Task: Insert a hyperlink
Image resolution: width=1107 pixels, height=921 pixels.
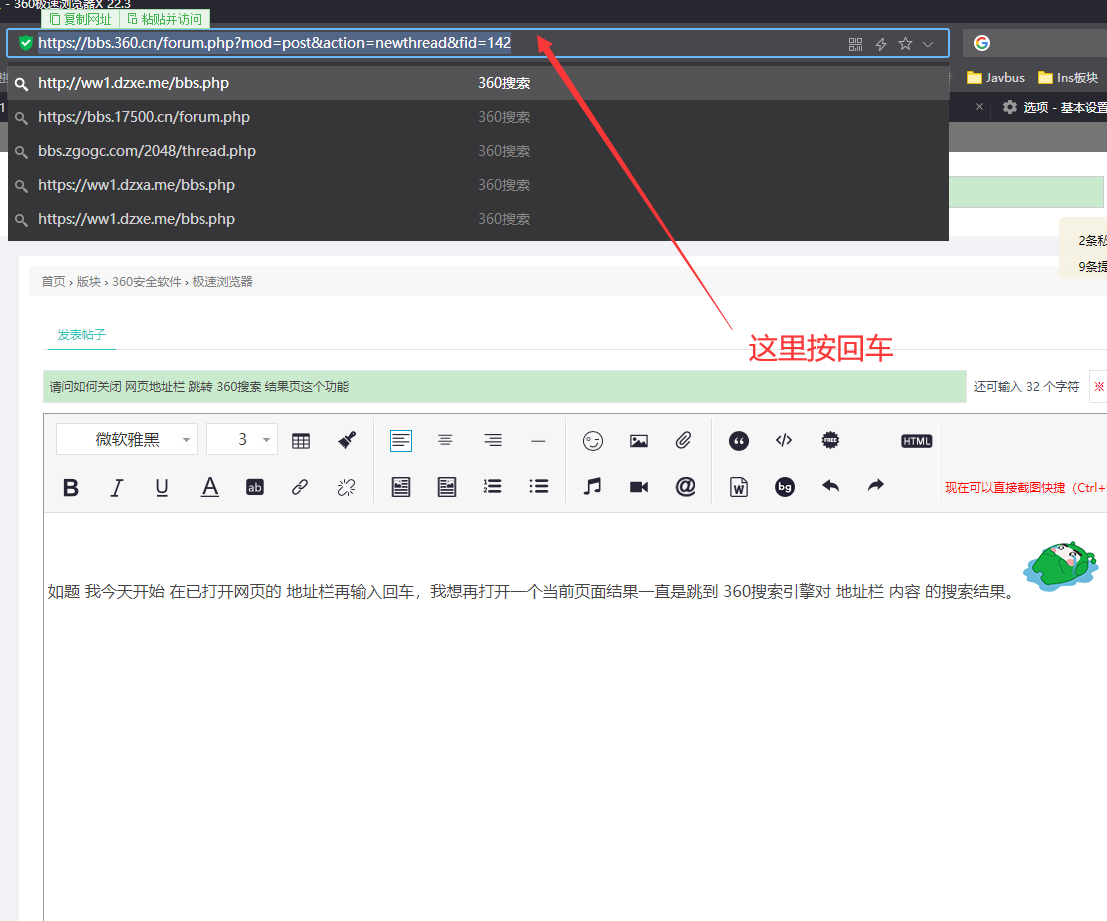Action: click(x=300, y=487)
